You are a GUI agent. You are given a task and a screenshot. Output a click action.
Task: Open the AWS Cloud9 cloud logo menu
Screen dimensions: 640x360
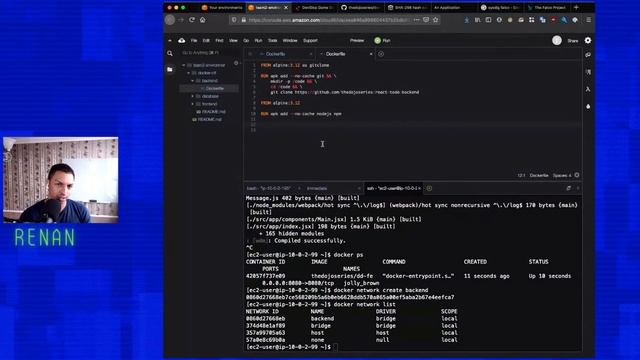pos(182,40)
